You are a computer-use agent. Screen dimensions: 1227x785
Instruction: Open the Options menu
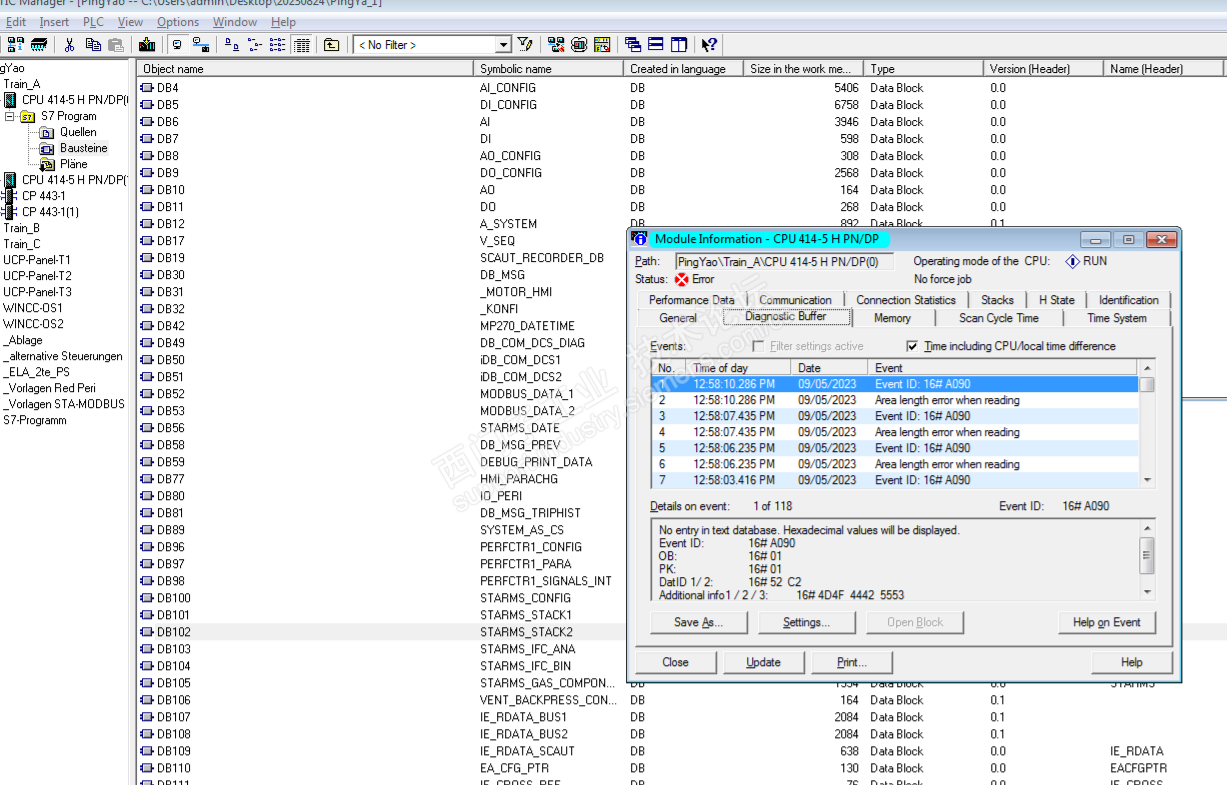tap(178, 22)
